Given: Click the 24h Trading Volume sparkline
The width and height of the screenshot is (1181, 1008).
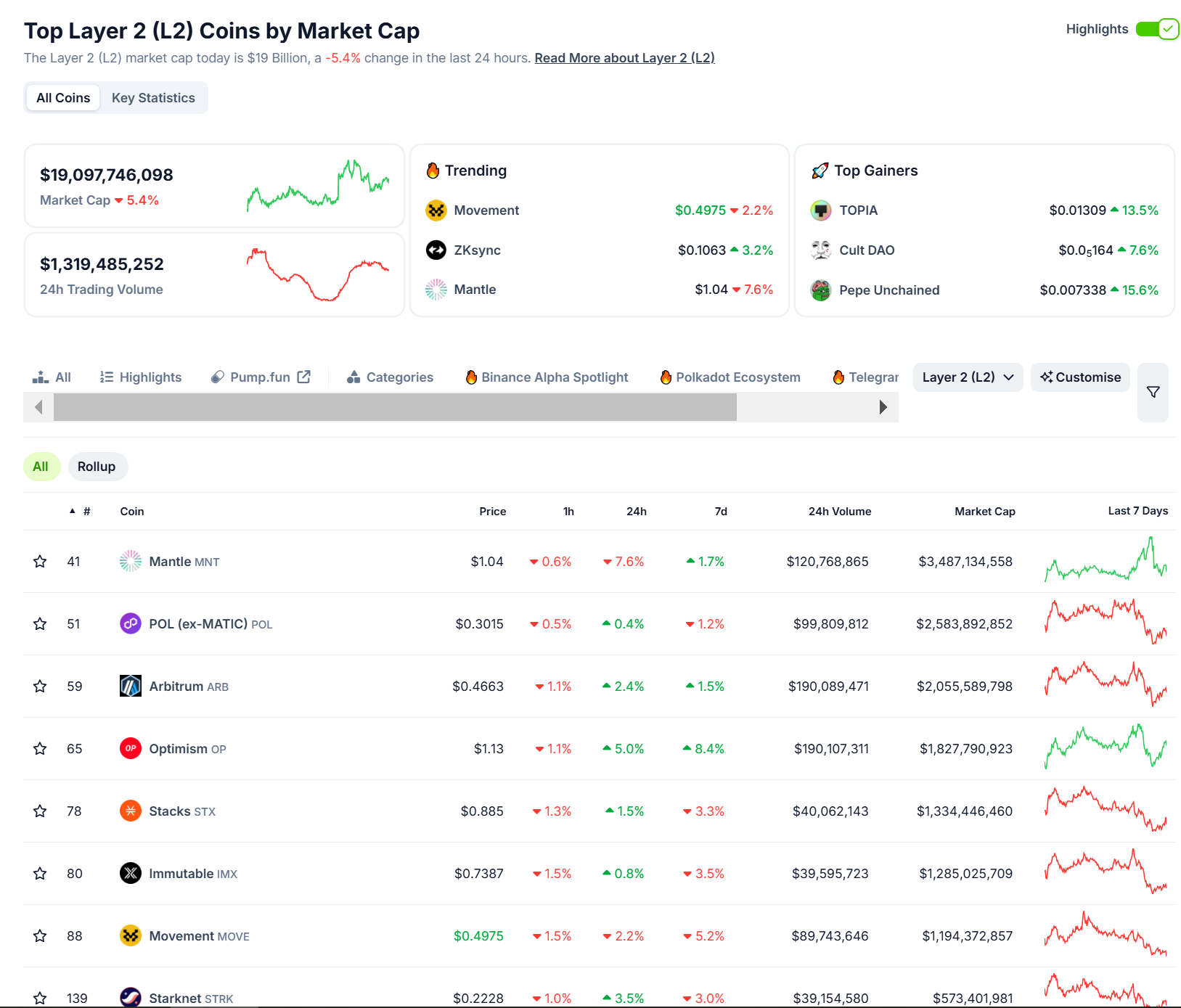Looking at the screenshot, I should point(318,274).
